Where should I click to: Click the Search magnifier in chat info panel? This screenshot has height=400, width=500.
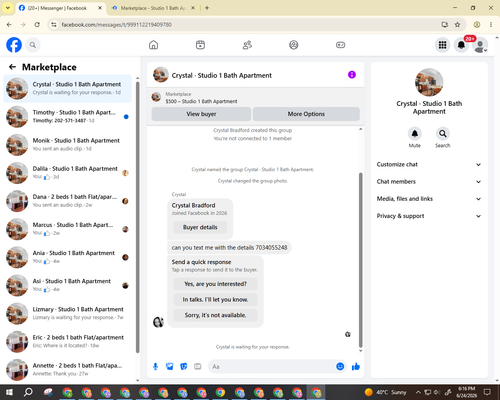click(443, 134)
